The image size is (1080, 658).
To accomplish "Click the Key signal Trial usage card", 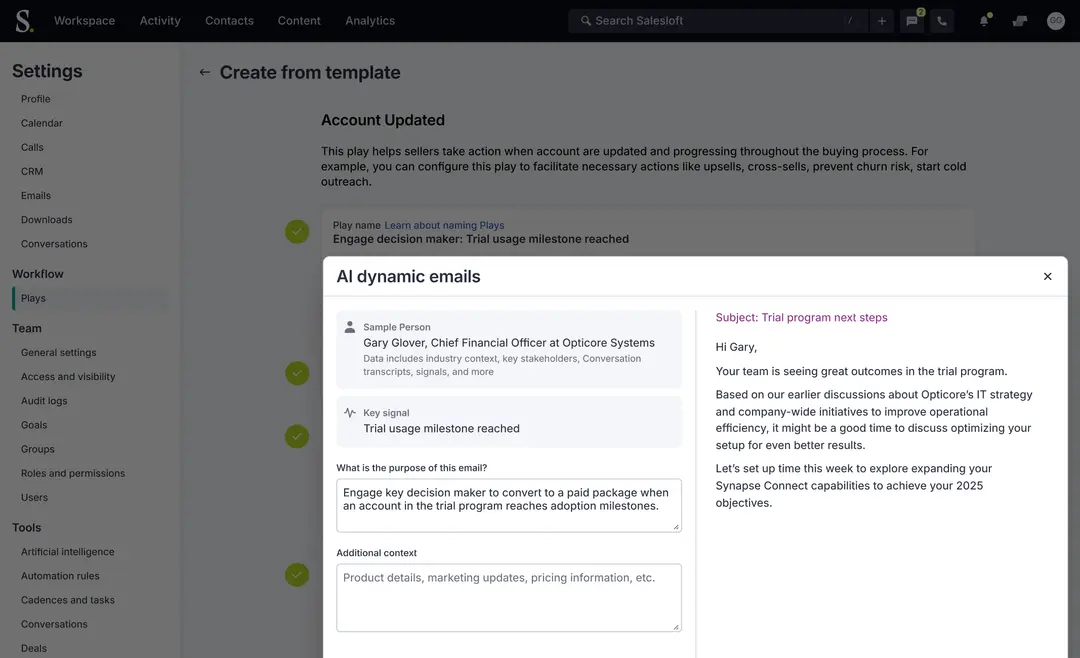I will click(x=509, y=421).
